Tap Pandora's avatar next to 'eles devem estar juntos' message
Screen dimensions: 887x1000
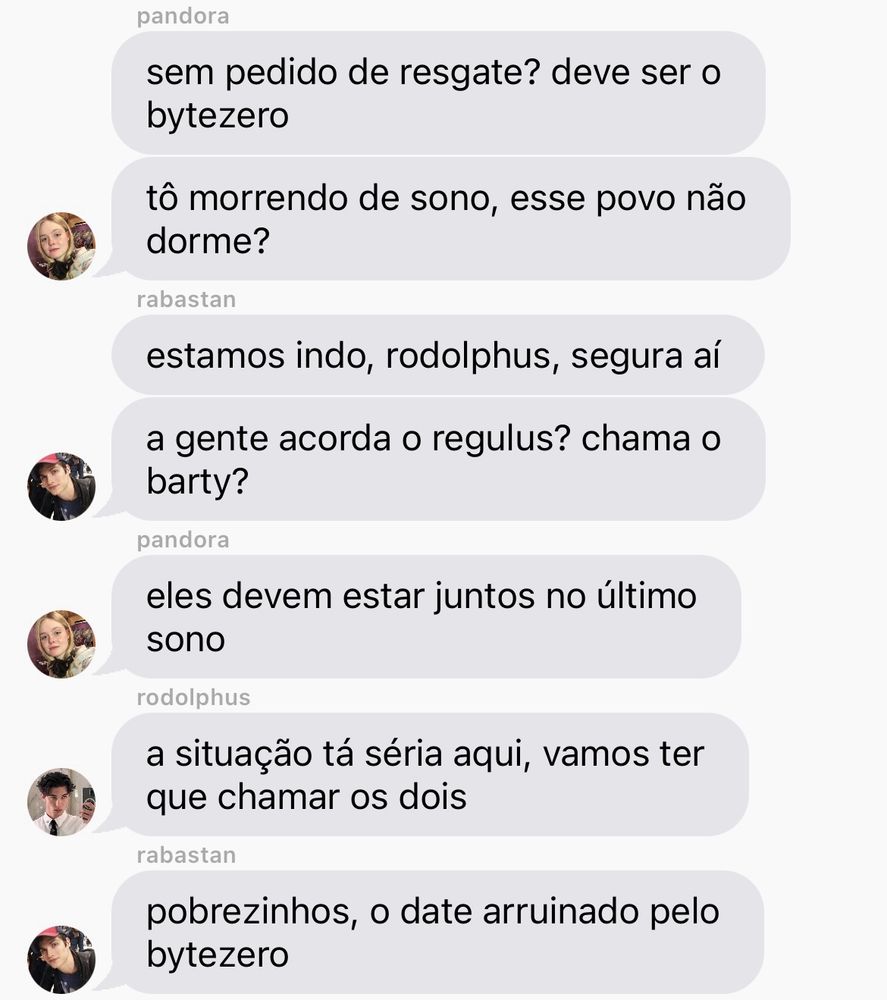[x=61, y=644]
